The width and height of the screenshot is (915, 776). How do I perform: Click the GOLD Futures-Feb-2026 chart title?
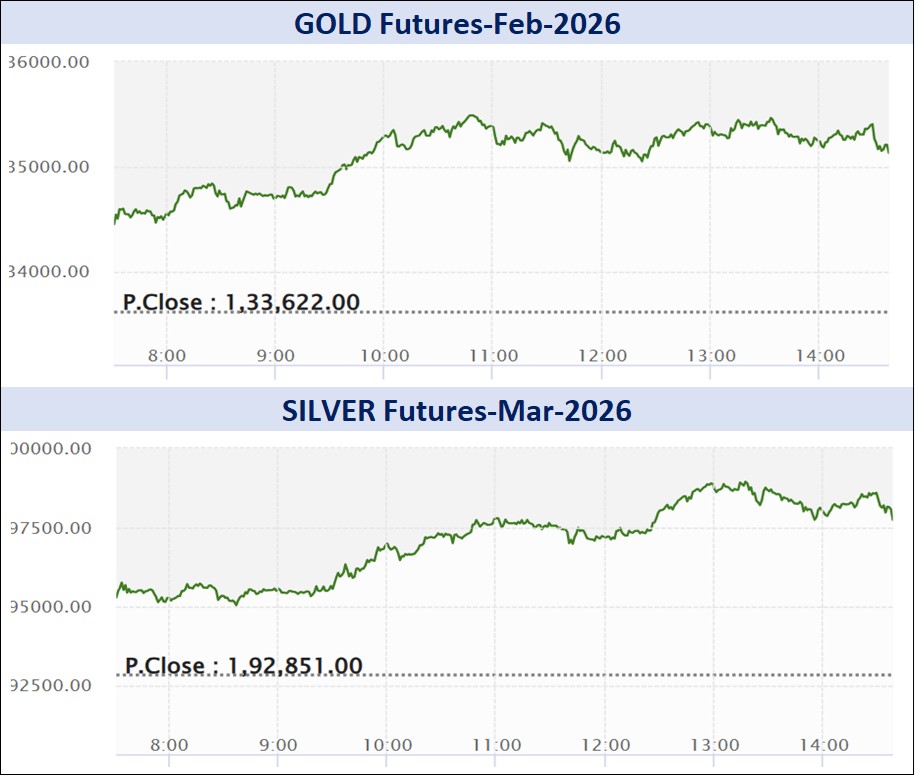point(456,23)
